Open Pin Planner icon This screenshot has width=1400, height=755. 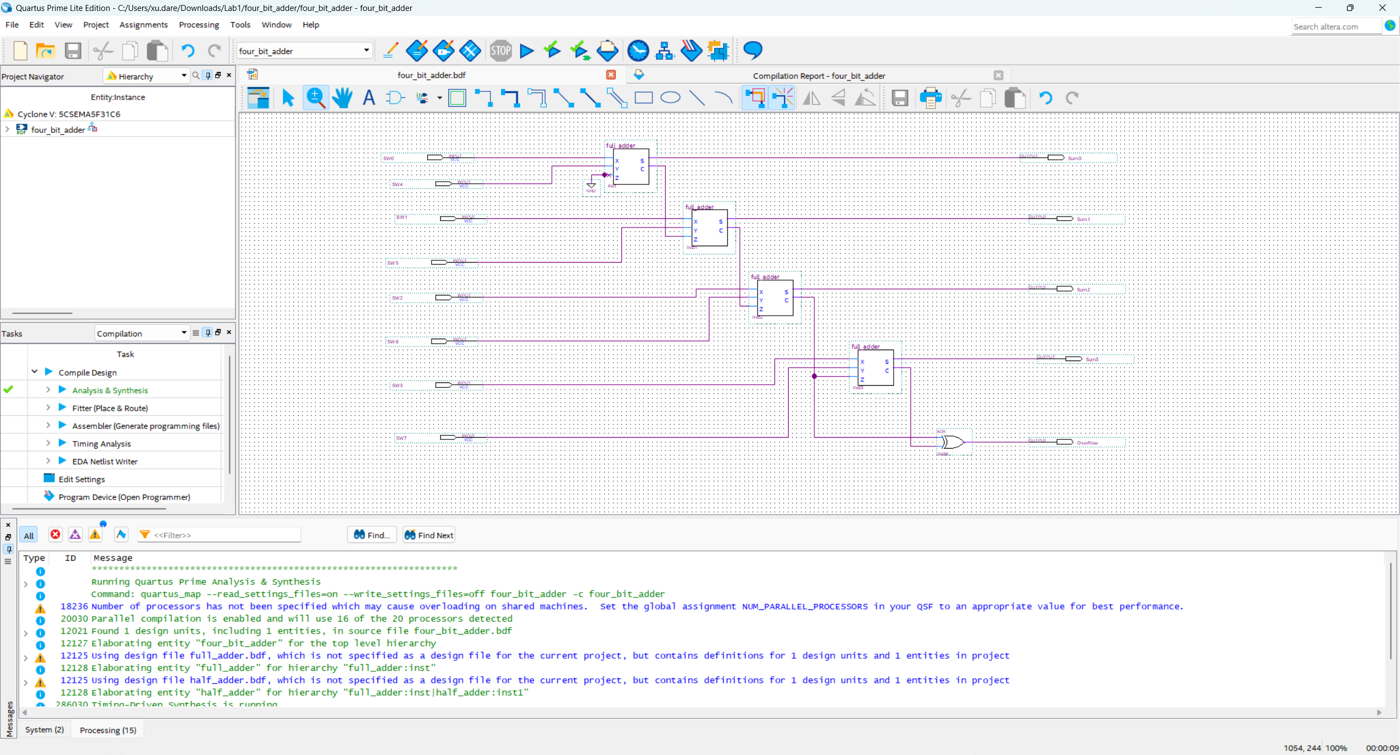pyautogui.click(x=444, y=50)
